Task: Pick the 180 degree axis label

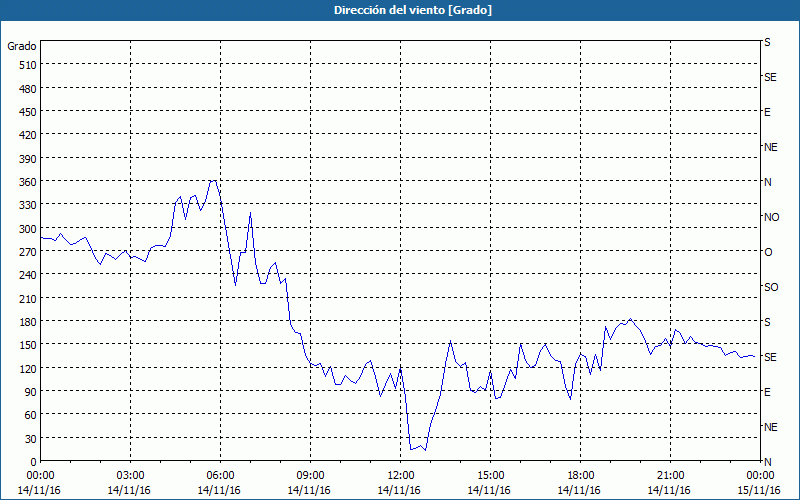Action: (x=27, y=322)
